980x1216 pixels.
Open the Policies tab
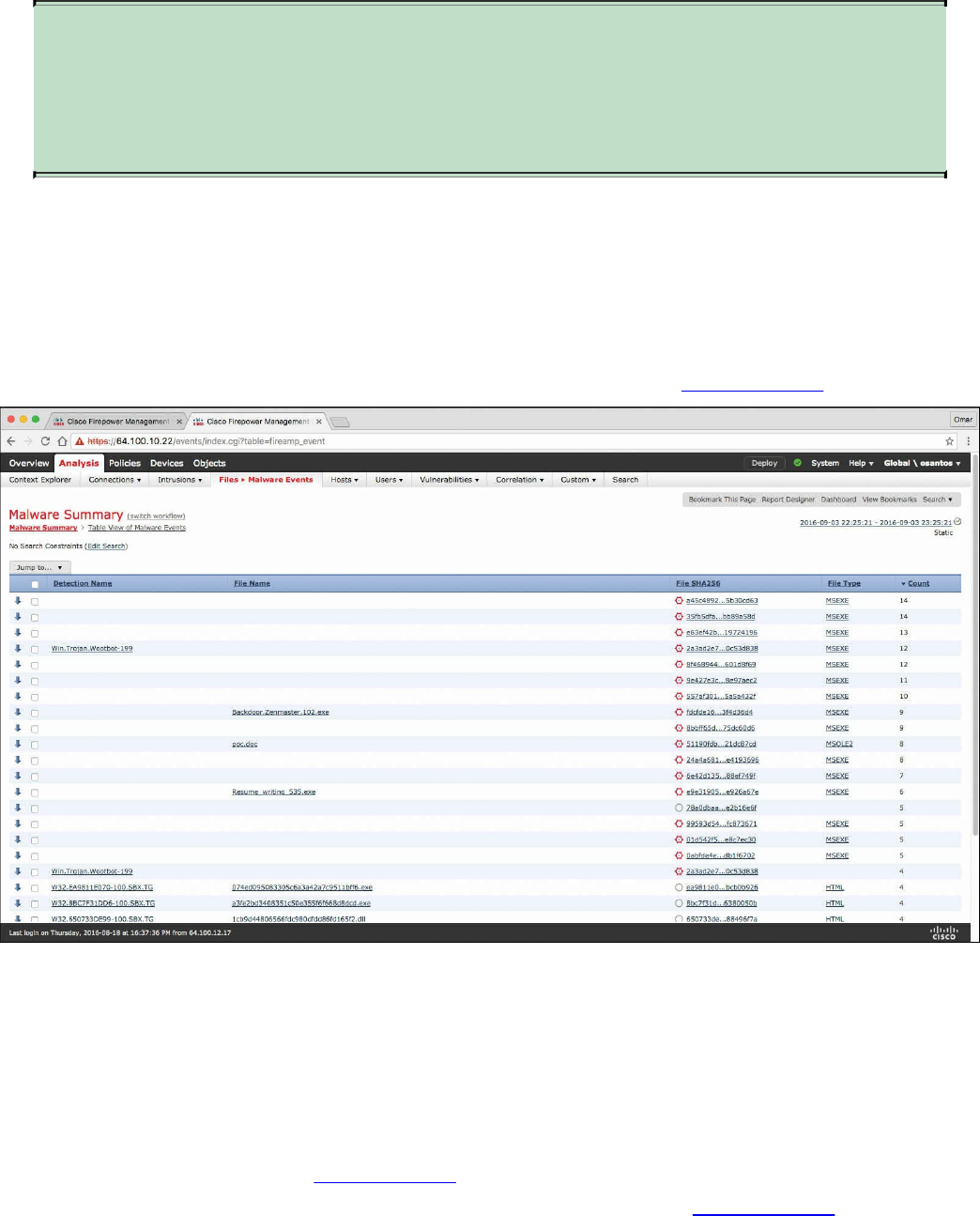(125, 463)
